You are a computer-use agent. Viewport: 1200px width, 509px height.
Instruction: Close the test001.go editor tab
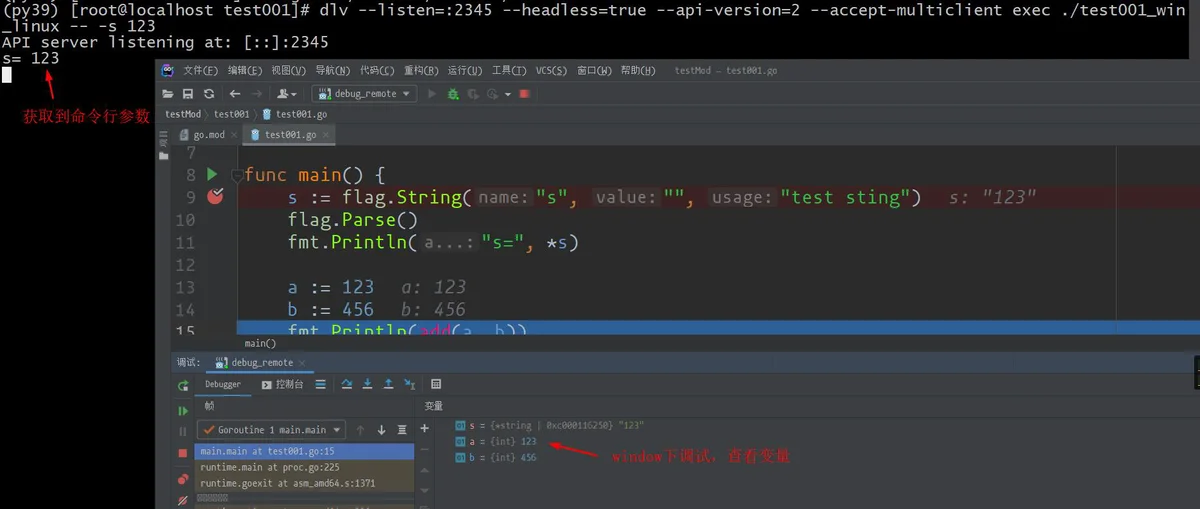click(x=326, y=135)
